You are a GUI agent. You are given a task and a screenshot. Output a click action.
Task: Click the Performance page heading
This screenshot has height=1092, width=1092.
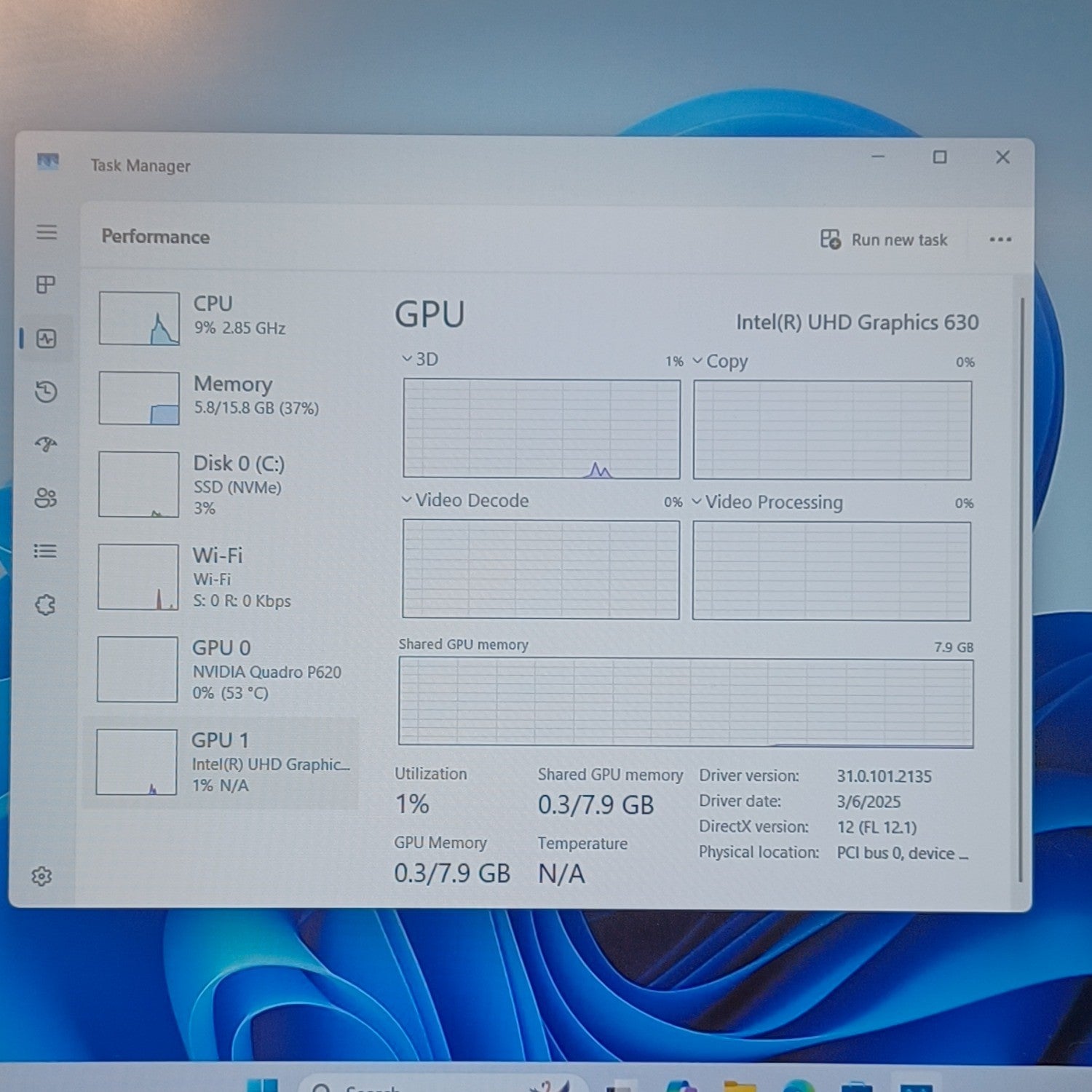pyautogui.click(x=155, y=237)
